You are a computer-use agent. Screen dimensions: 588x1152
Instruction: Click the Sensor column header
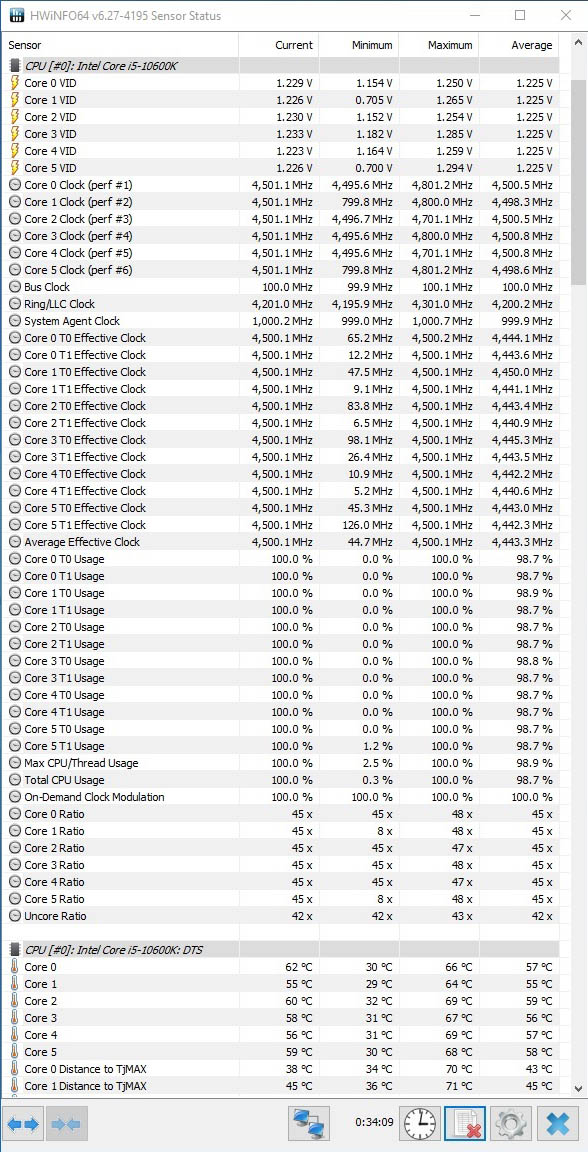[121, 46]
